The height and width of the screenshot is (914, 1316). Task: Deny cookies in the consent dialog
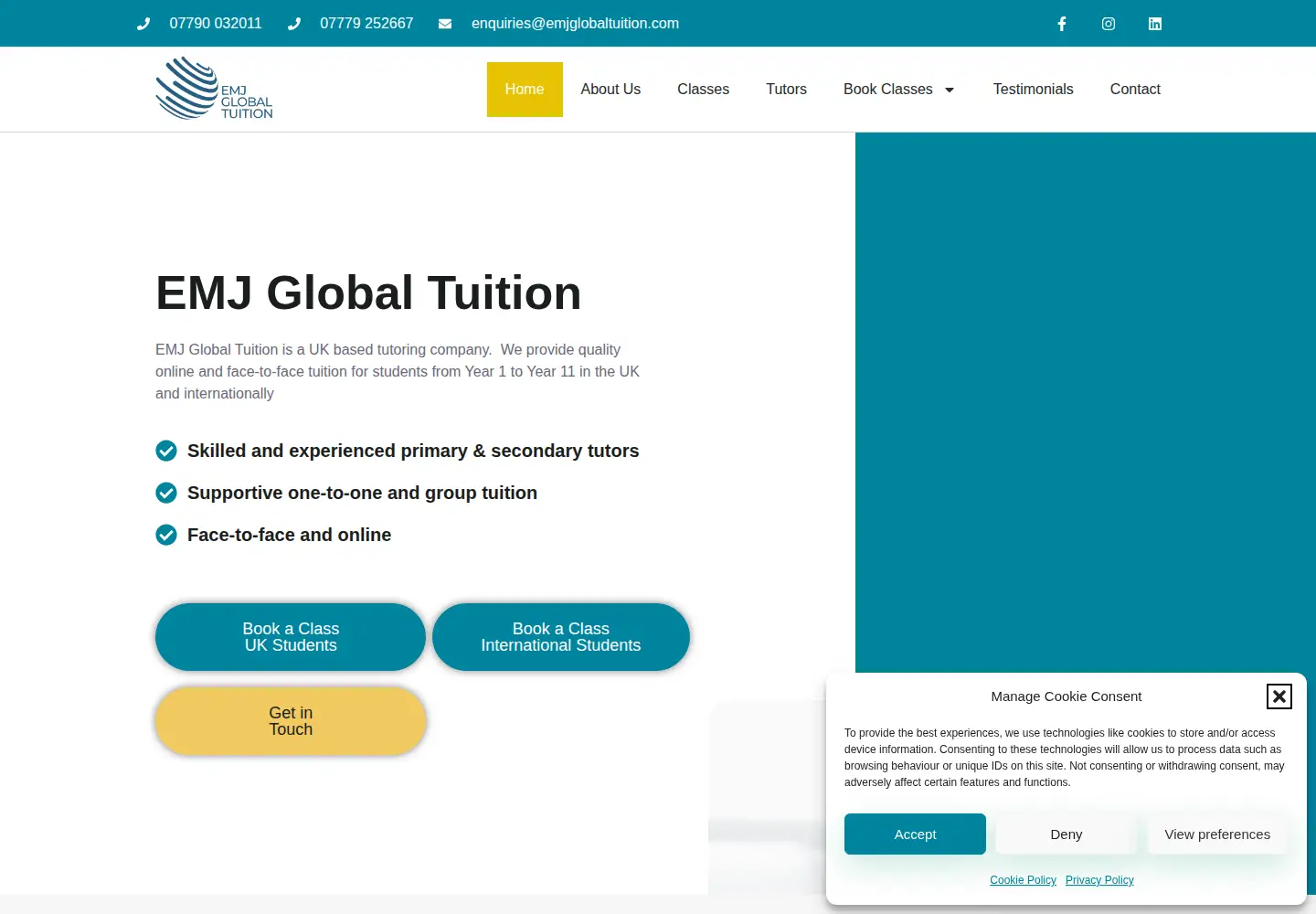click(x=1067, y=834)
